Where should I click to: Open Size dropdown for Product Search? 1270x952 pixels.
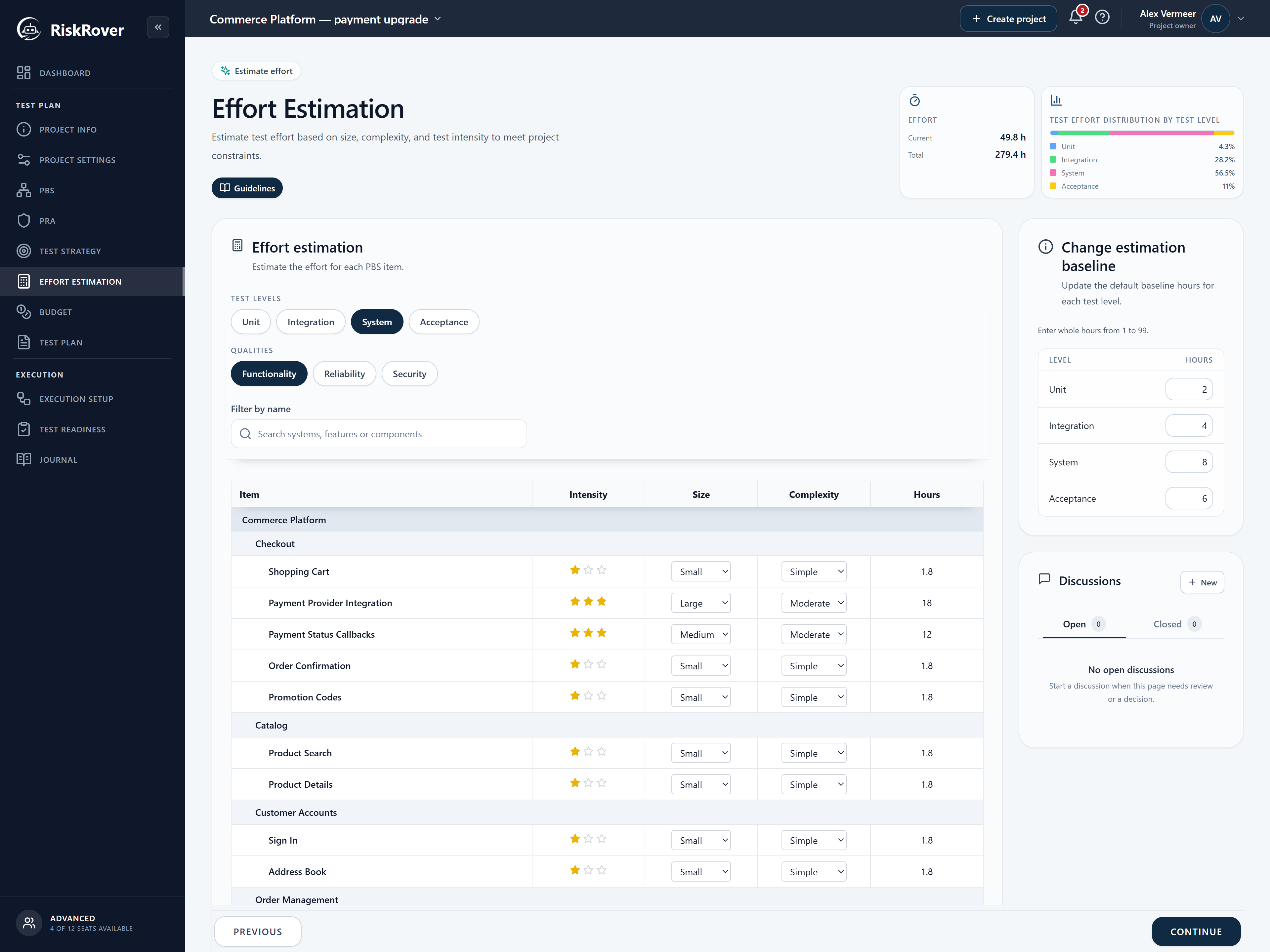[701, 753]
